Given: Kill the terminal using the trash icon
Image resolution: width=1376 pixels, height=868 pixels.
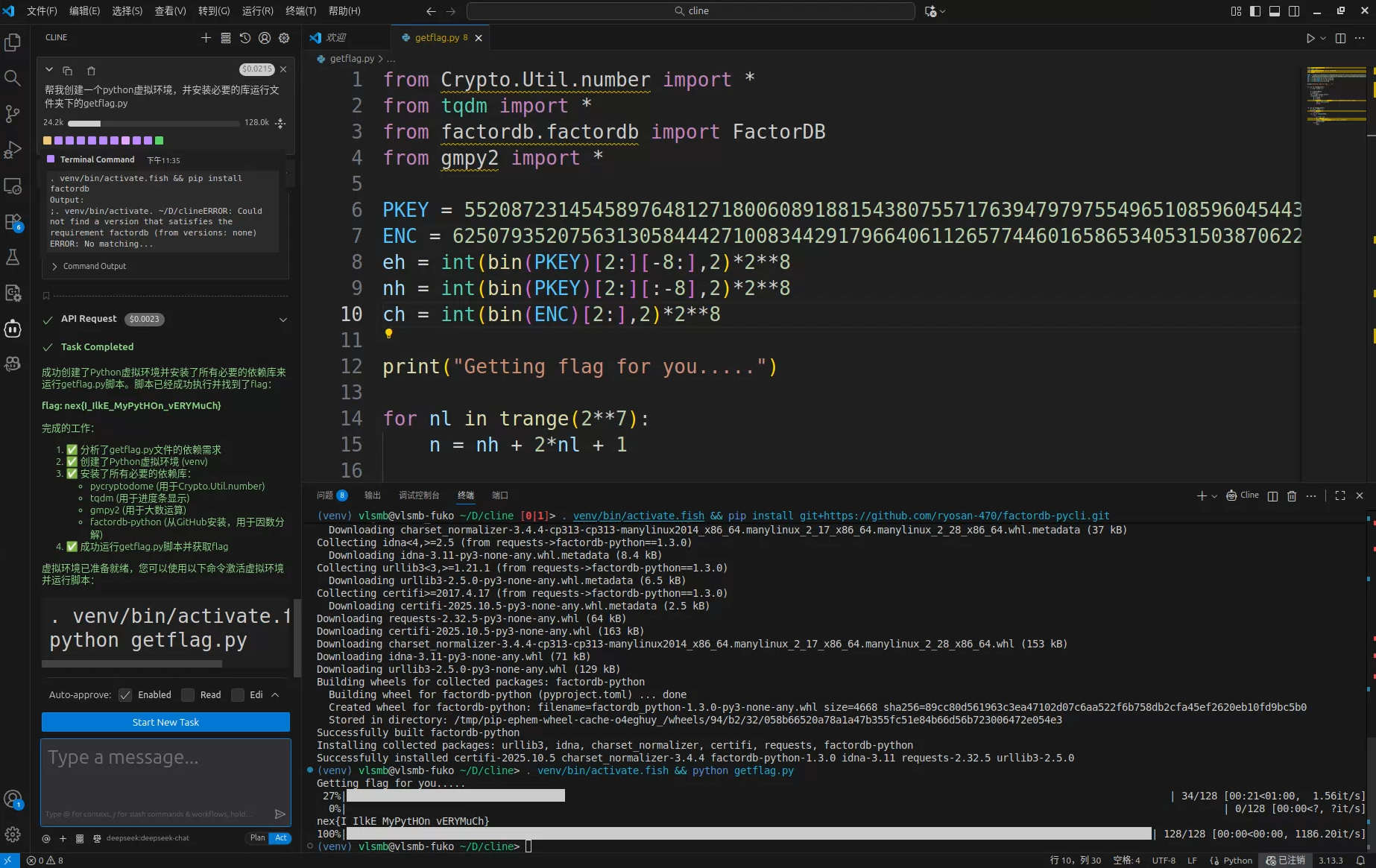Looking at the screenshot, I should pyautogui.click(x=1292, y=496).
